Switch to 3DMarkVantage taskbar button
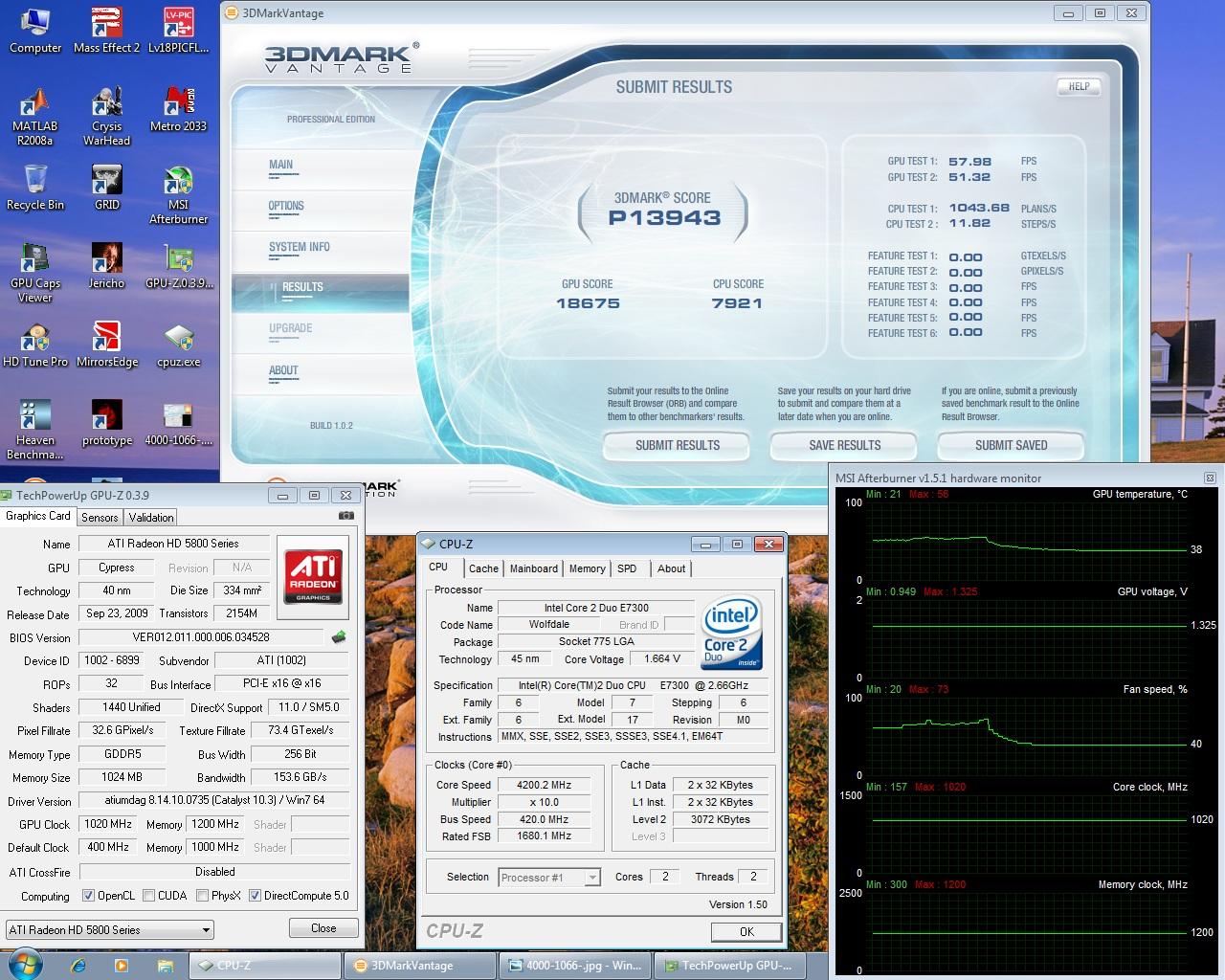This screenshot has width=1225, height=980. [x=418, y=965]
